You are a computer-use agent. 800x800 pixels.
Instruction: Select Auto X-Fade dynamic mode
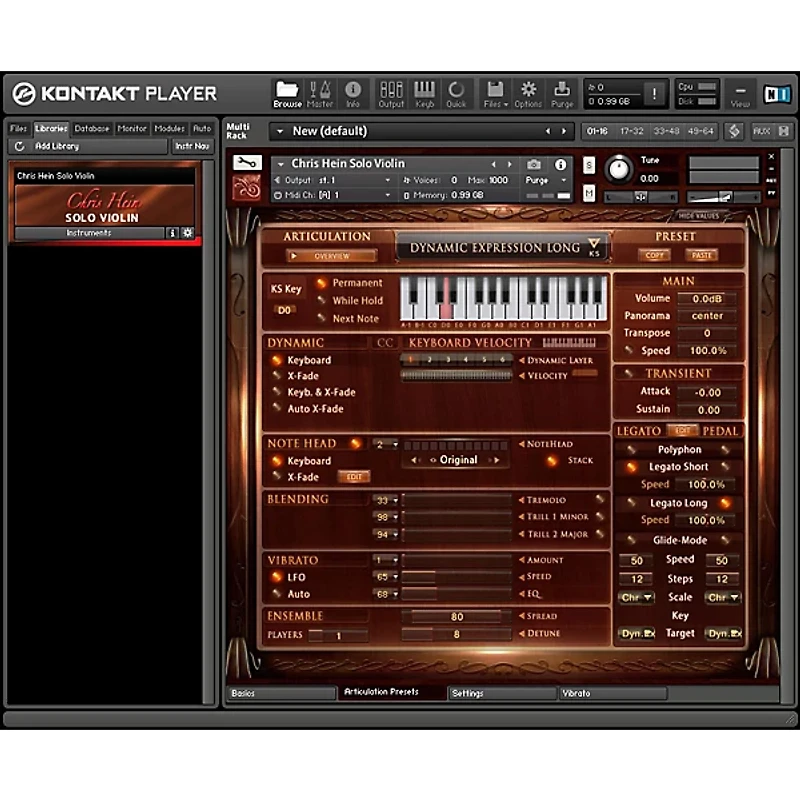[x=277, y=409]
